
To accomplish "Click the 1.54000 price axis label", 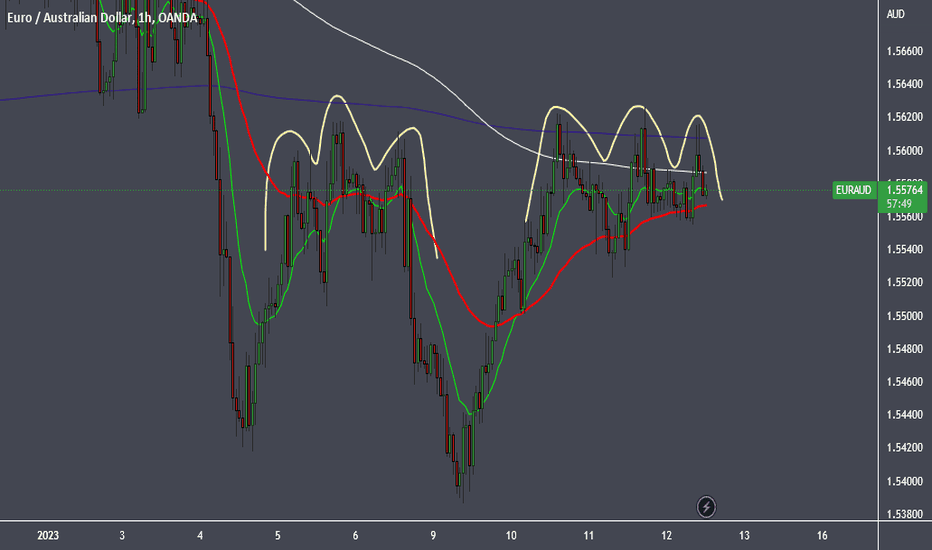I will pyautogui.click(x=905, y=481).
